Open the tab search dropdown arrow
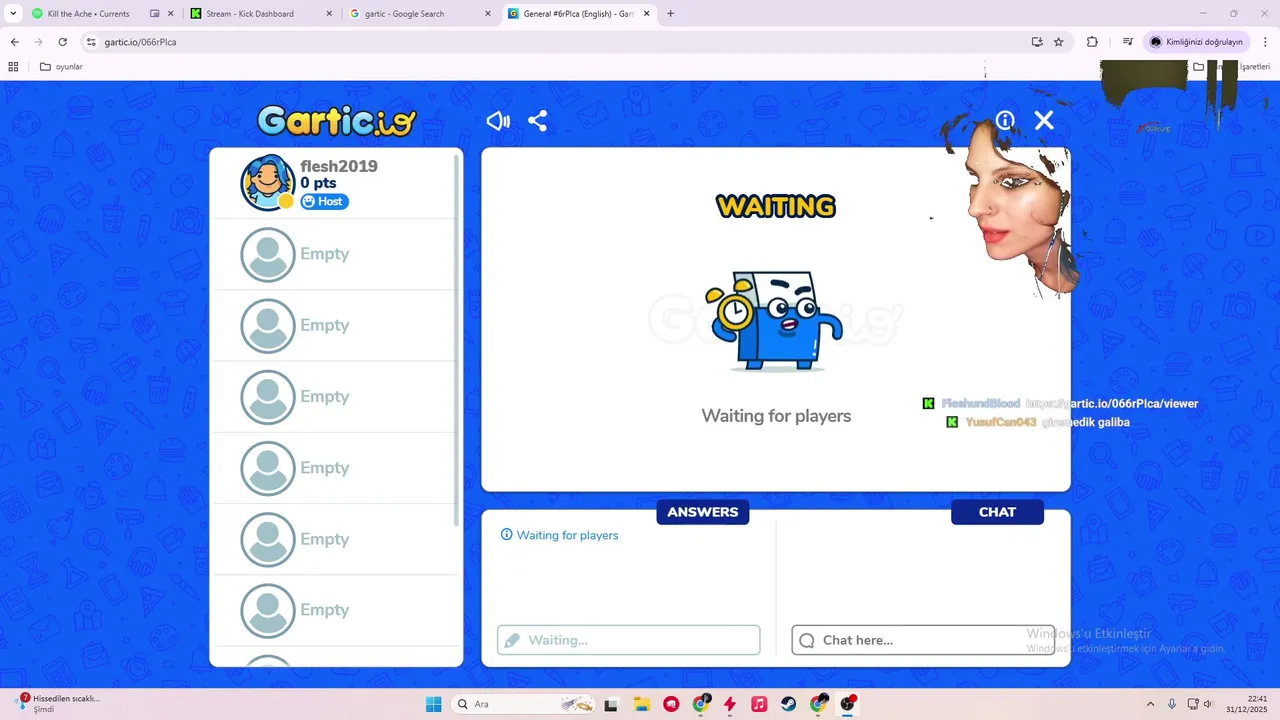Viewport: 1280px width, 720px height. coord(13,14)
